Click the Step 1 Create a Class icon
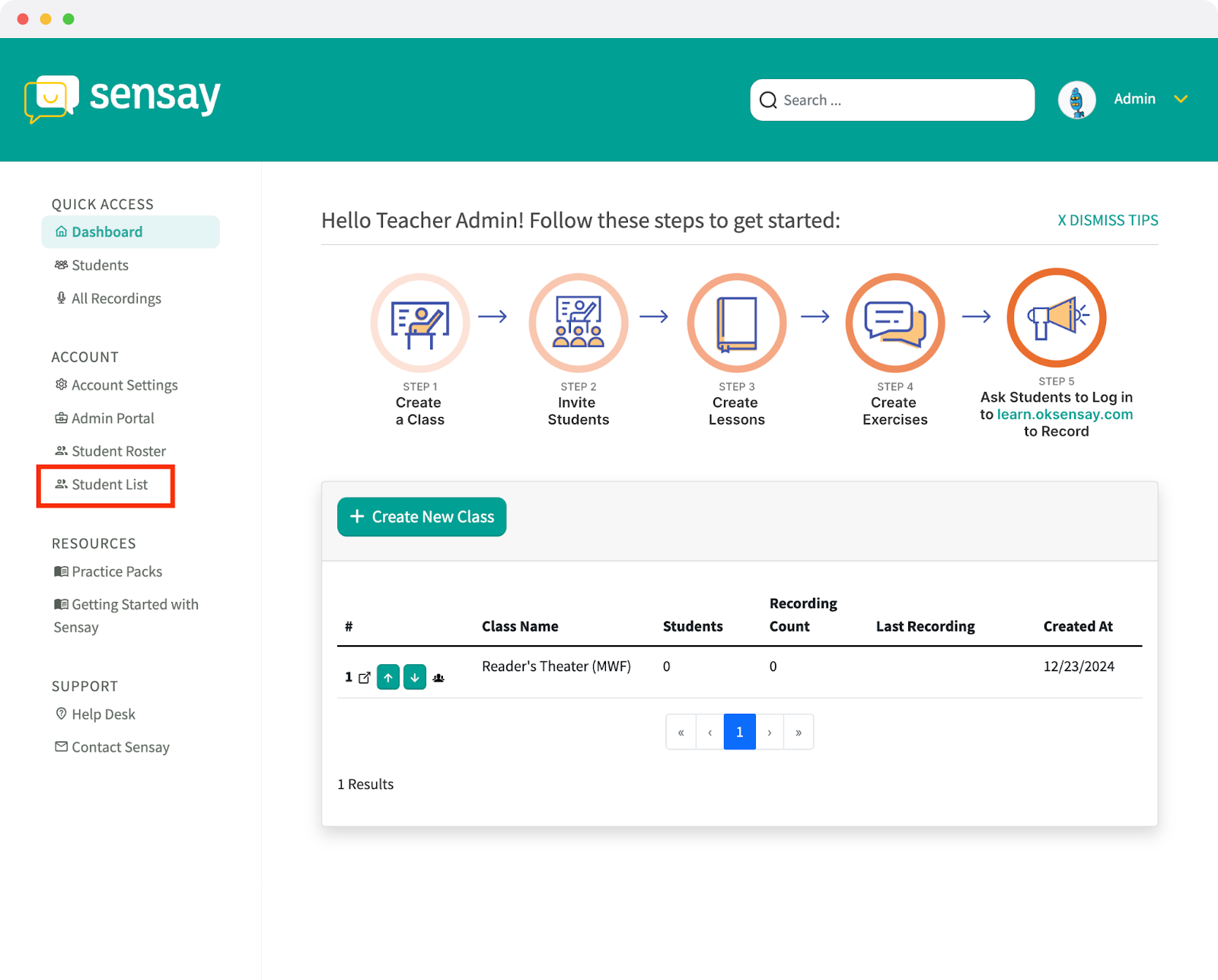Screen dimensions: 1218x980 [x=420, y=323]
